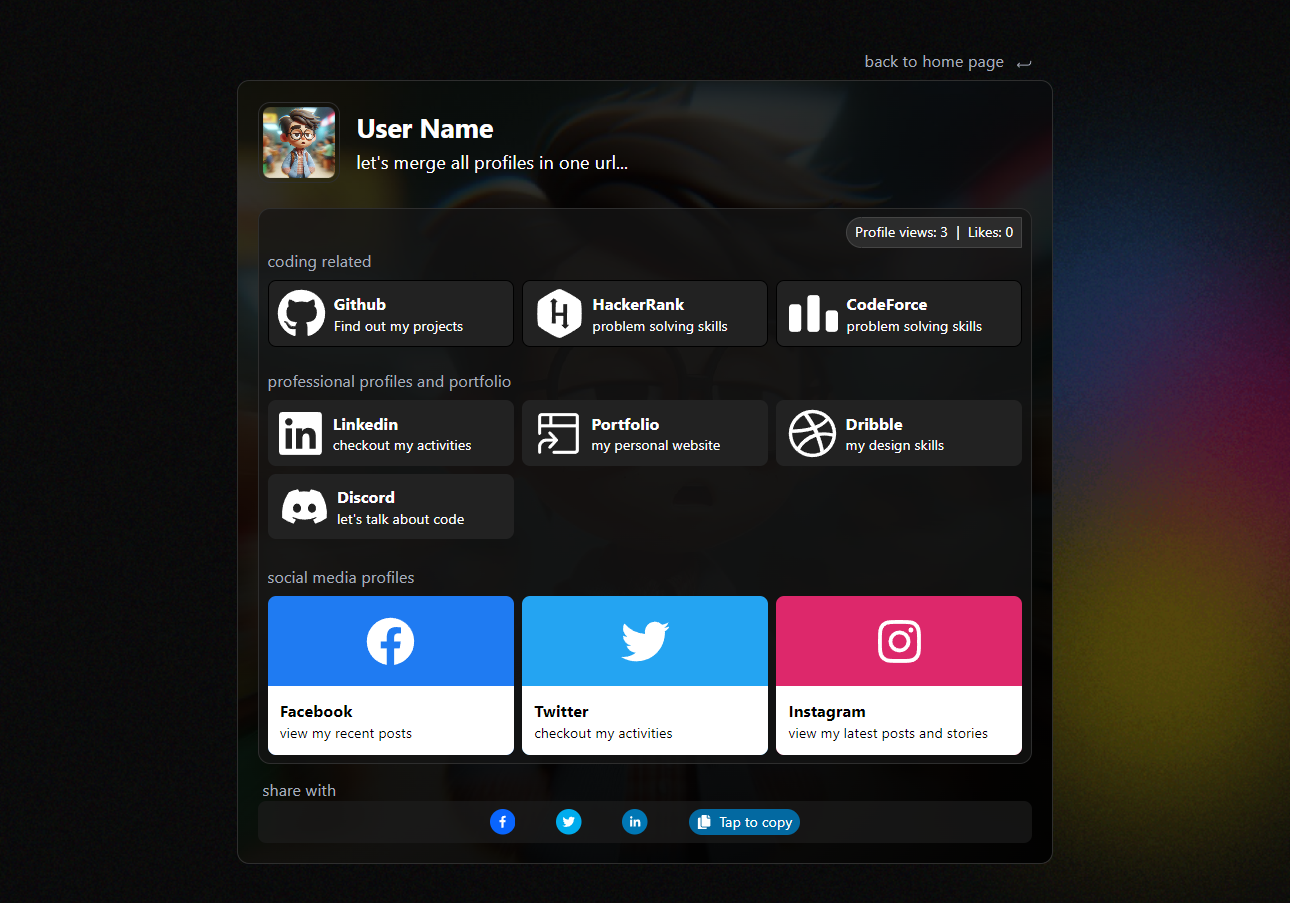The image size is (1290, 903).
Task: Tap to copy the profile URL
Action: tap(744, 822)
